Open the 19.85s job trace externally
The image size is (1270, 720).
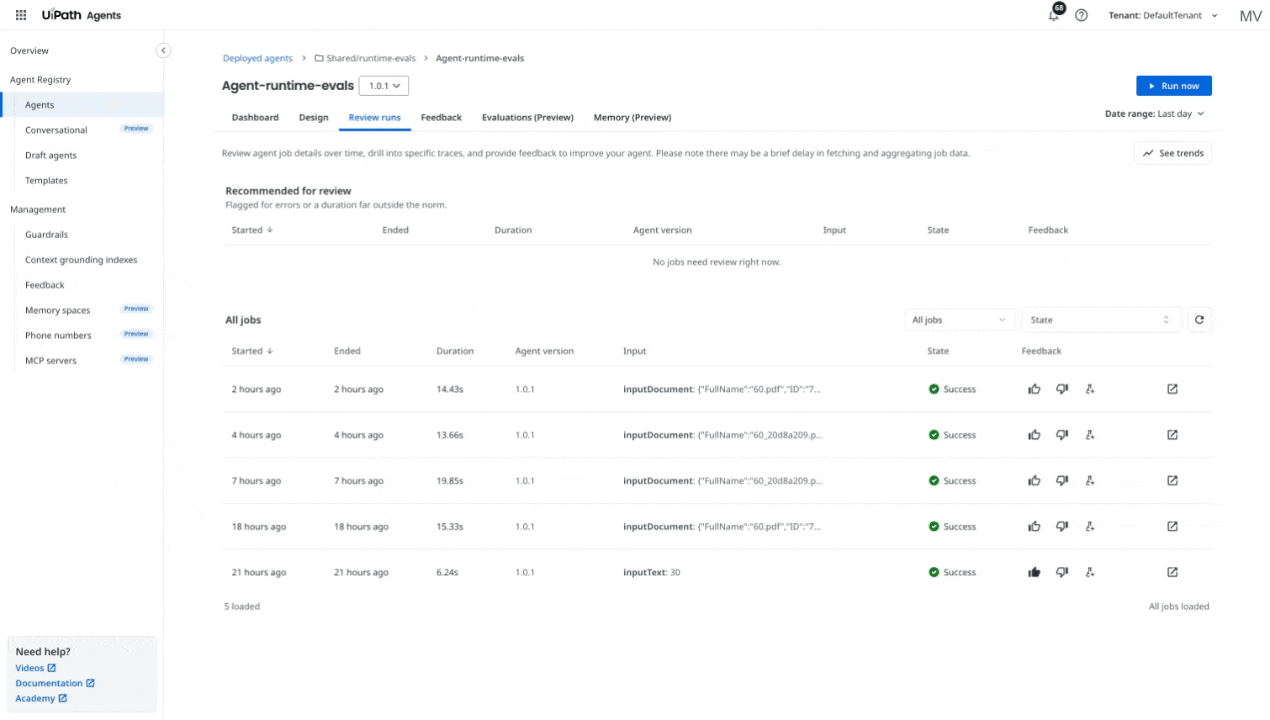click(1172, 481)
